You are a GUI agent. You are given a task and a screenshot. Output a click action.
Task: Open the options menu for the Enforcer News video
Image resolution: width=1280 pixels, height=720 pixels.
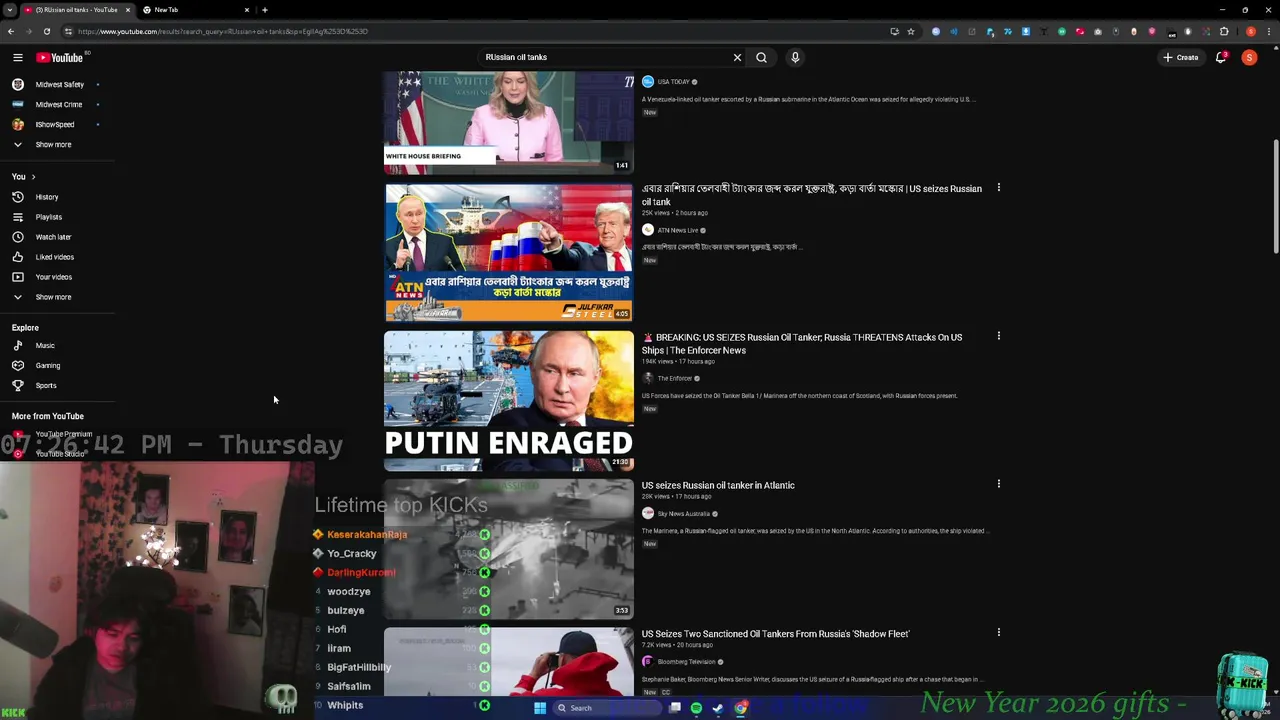998,336
